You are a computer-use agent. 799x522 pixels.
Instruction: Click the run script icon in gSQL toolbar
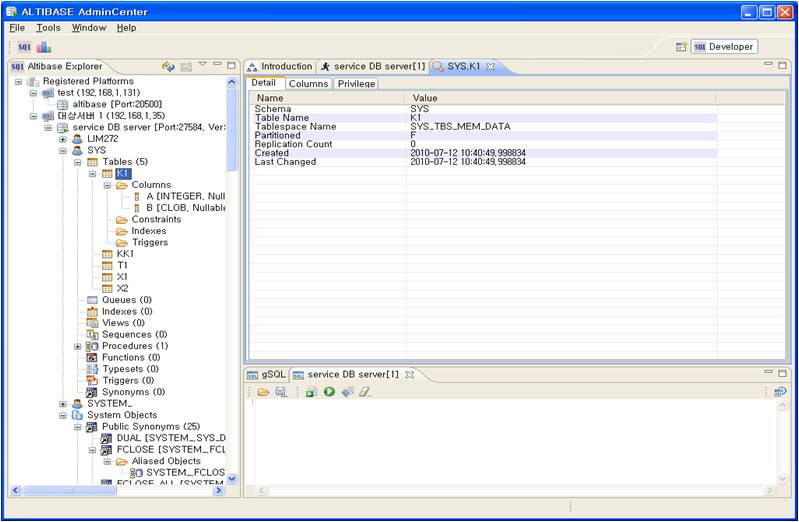[311, 392]
